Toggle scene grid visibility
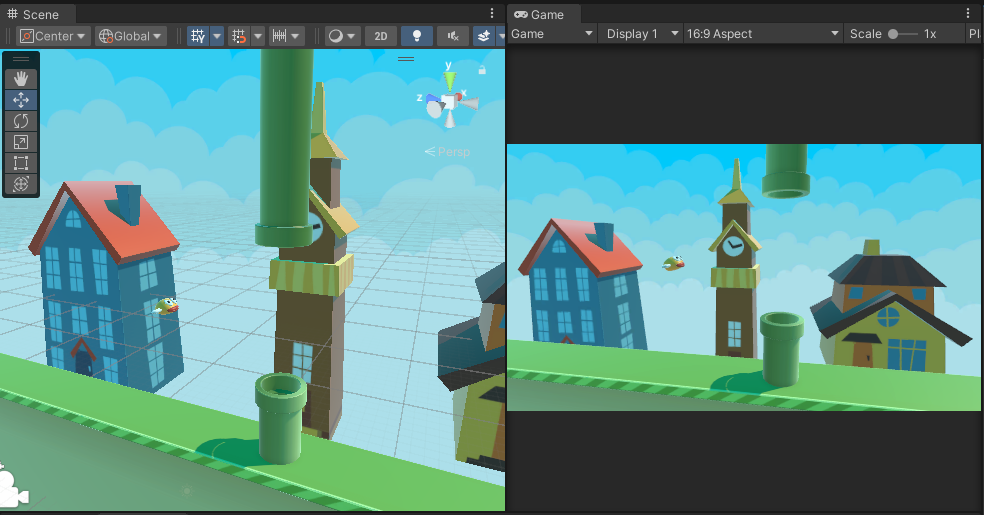 point(198,36)
